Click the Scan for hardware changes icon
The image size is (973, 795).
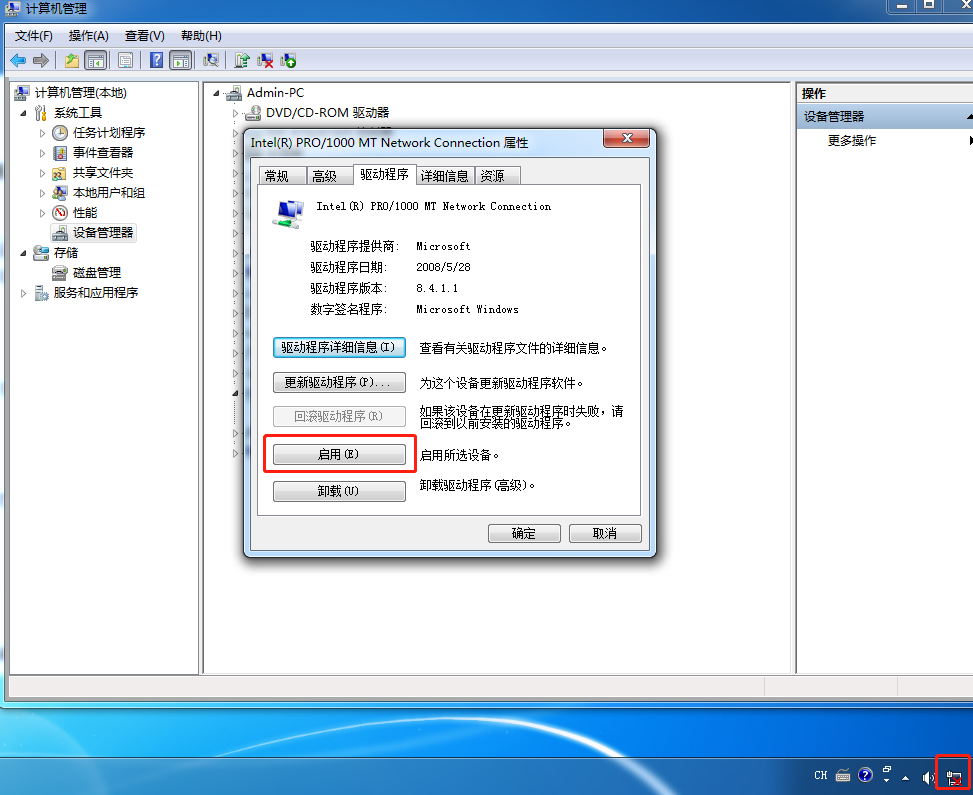point(211,60)
